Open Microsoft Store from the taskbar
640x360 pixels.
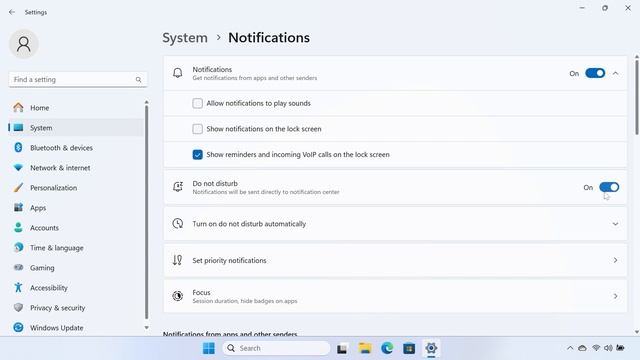pos(409,348)
